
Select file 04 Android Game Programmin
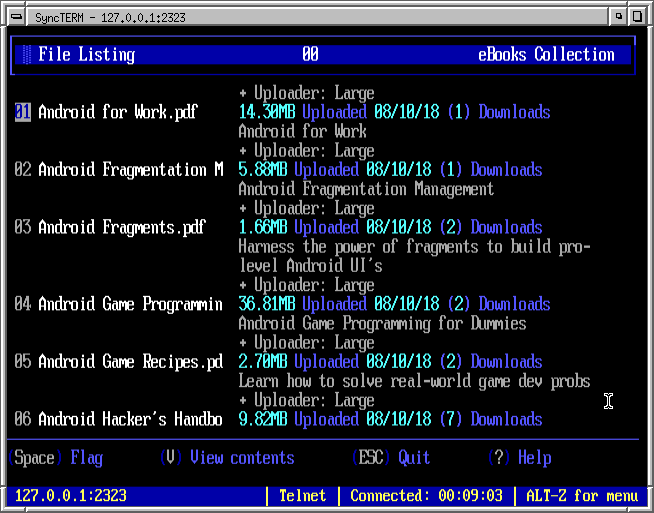coord(131,304)
